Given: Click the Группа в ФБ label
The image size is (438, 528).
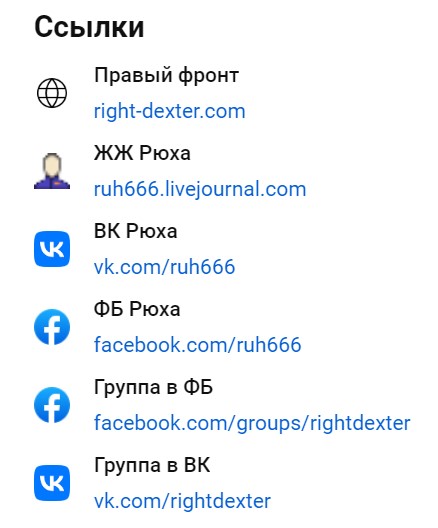Looking at the screenshot, I should click(153, 388).
